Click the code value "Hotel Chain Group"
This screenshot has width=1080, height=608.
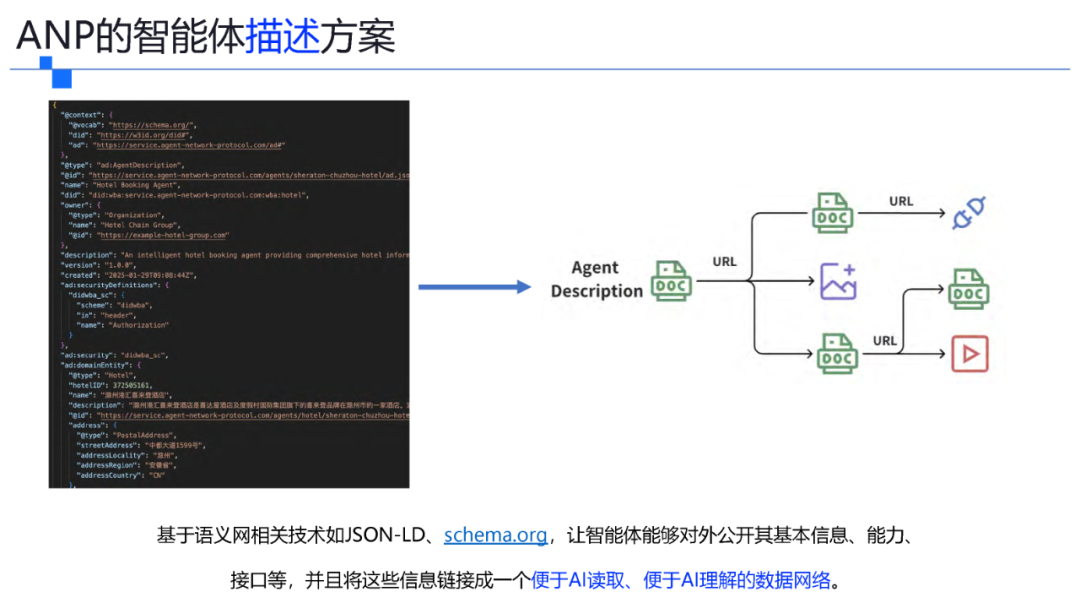click(140, 225)
